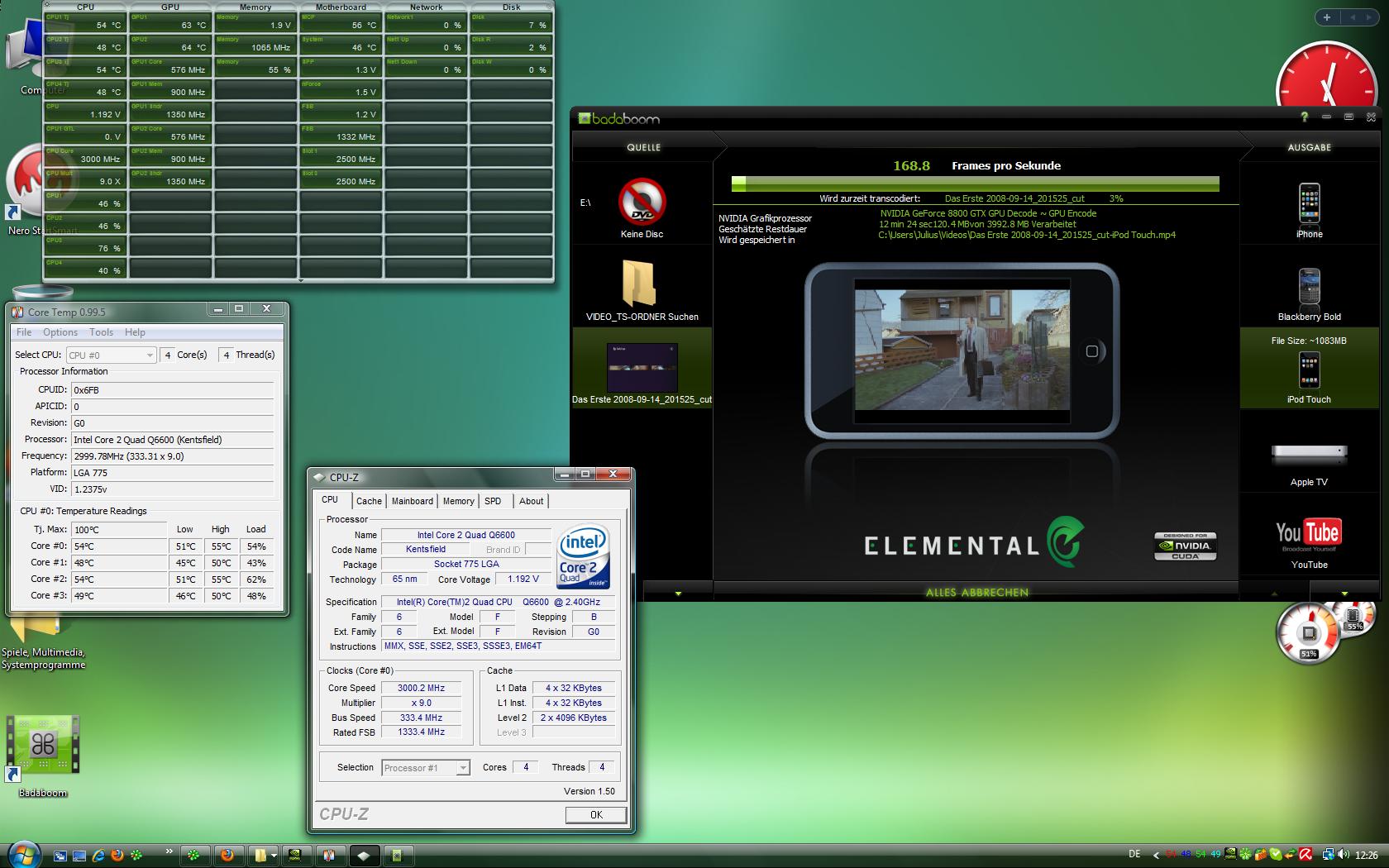Viewport: 1389px width, 868px height.
Task: Show hidden tray icons arrow
Action: click(1155, 855)
